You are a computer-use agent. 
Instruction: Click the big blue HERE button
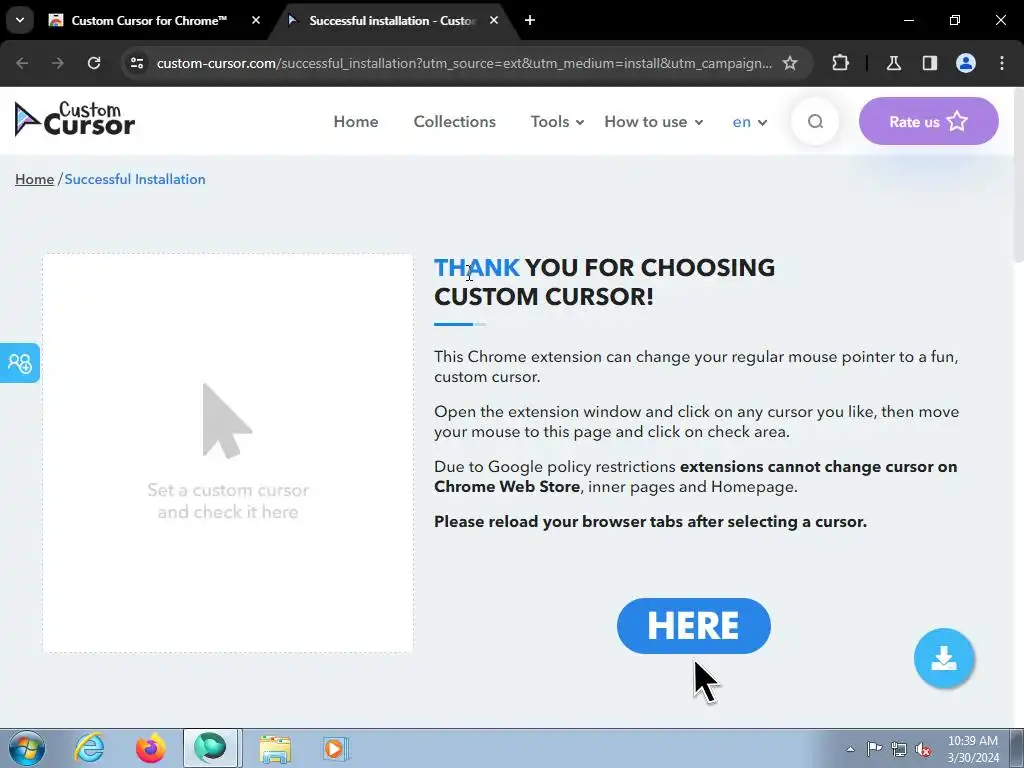click(x=694, y=626)
